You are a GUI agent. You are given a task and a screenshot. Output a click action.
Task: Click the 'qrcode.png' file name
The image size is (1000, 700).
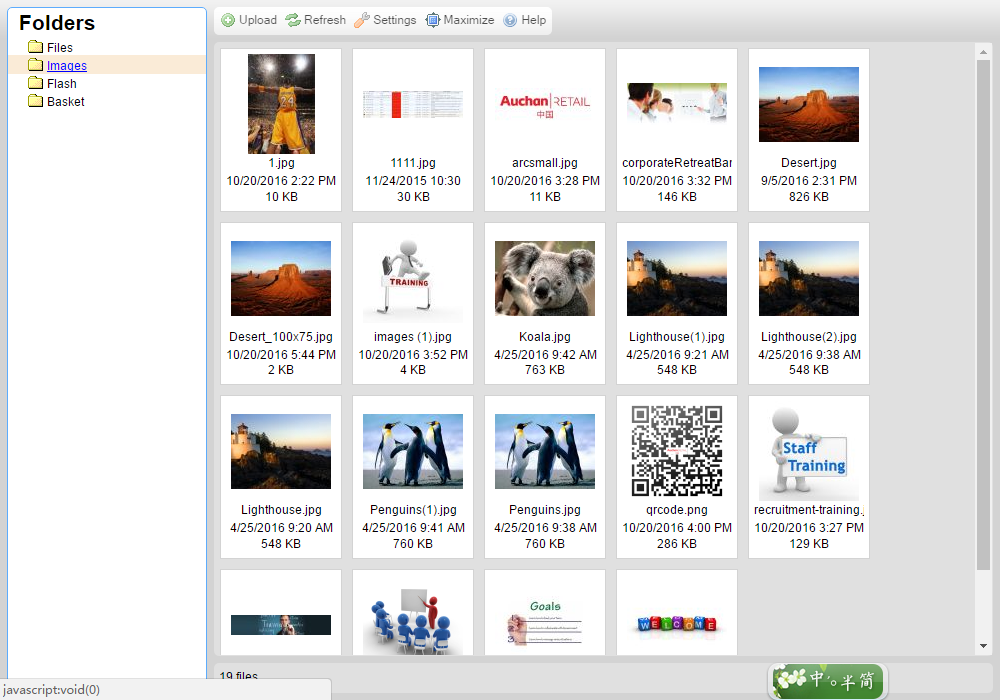point(677,510)
